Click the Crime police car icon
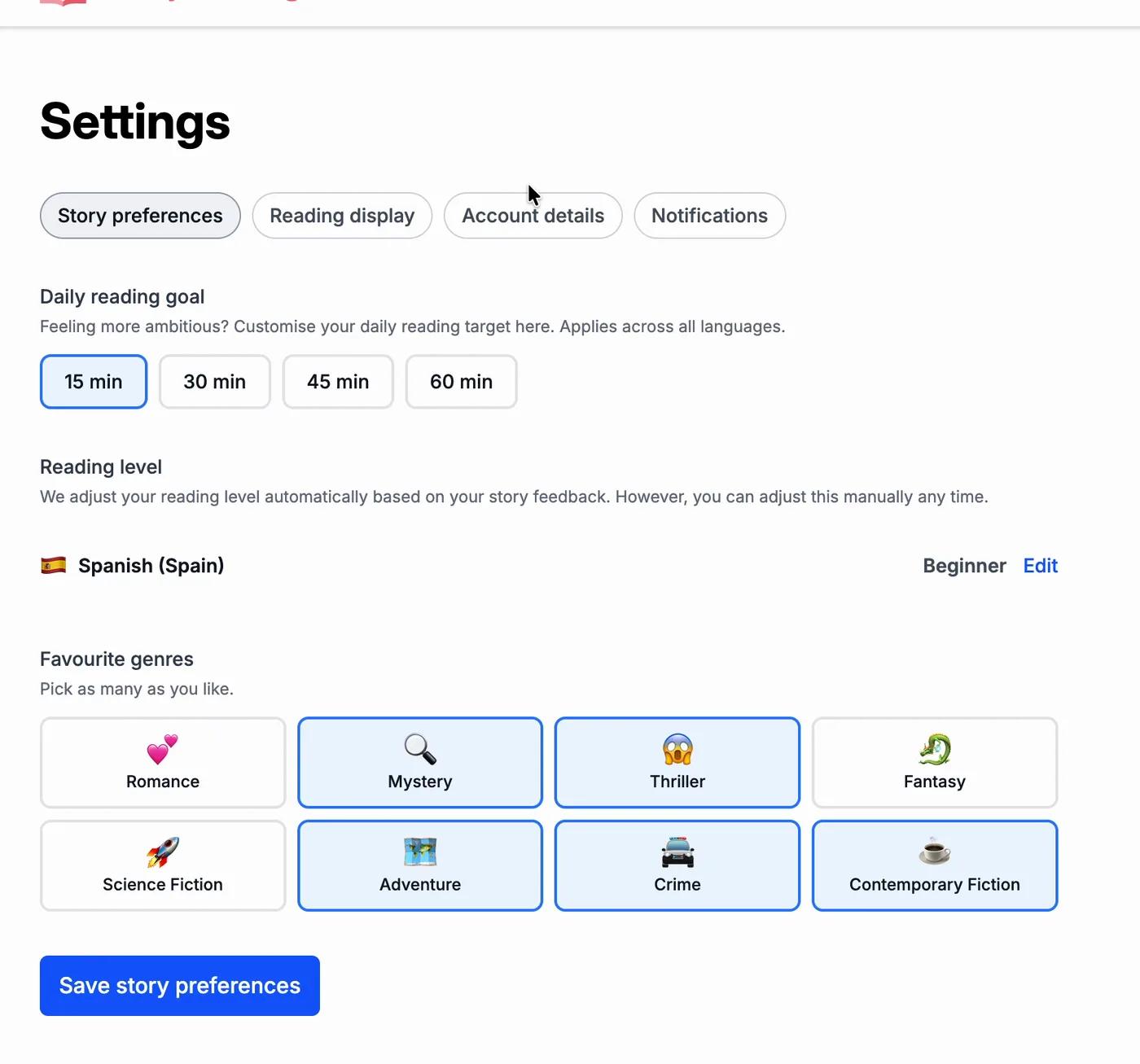The width and height of the screenshot is (1140, 1064). pos(677,852)
